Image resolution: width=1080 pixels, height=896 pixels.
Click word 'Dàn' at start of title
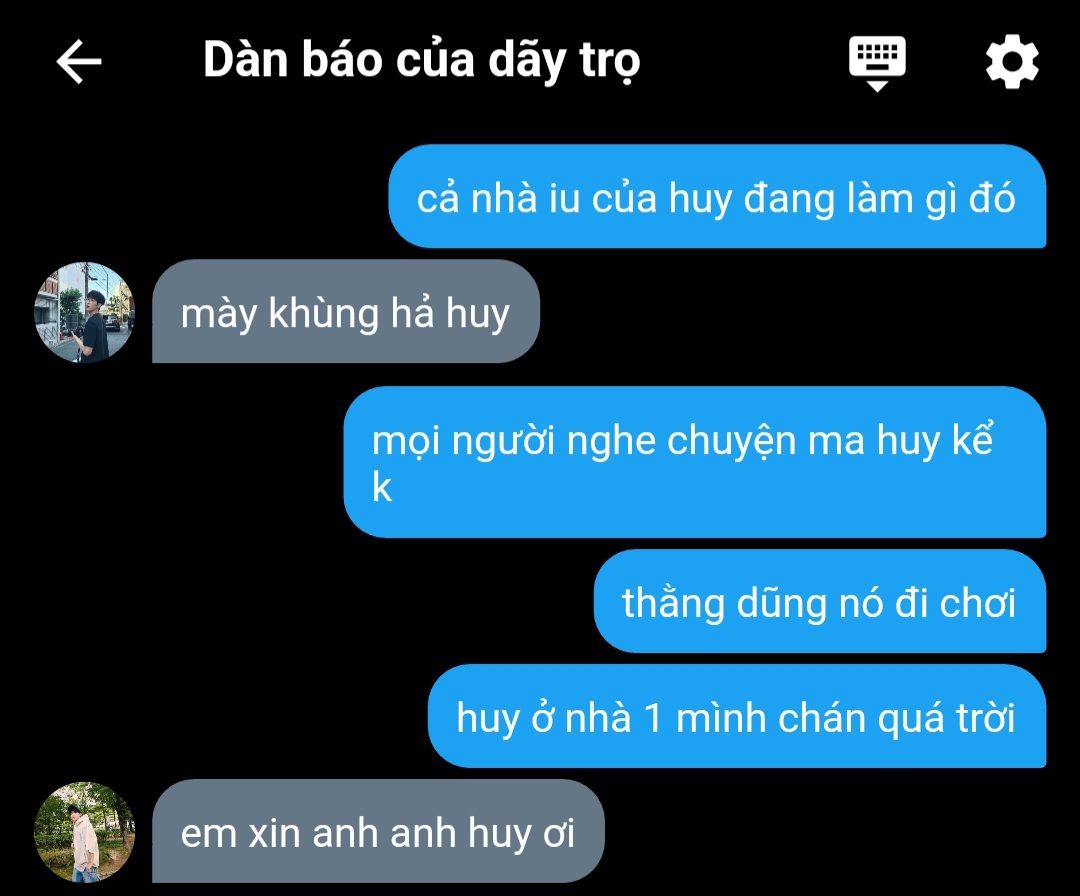(x=245, y=60)
